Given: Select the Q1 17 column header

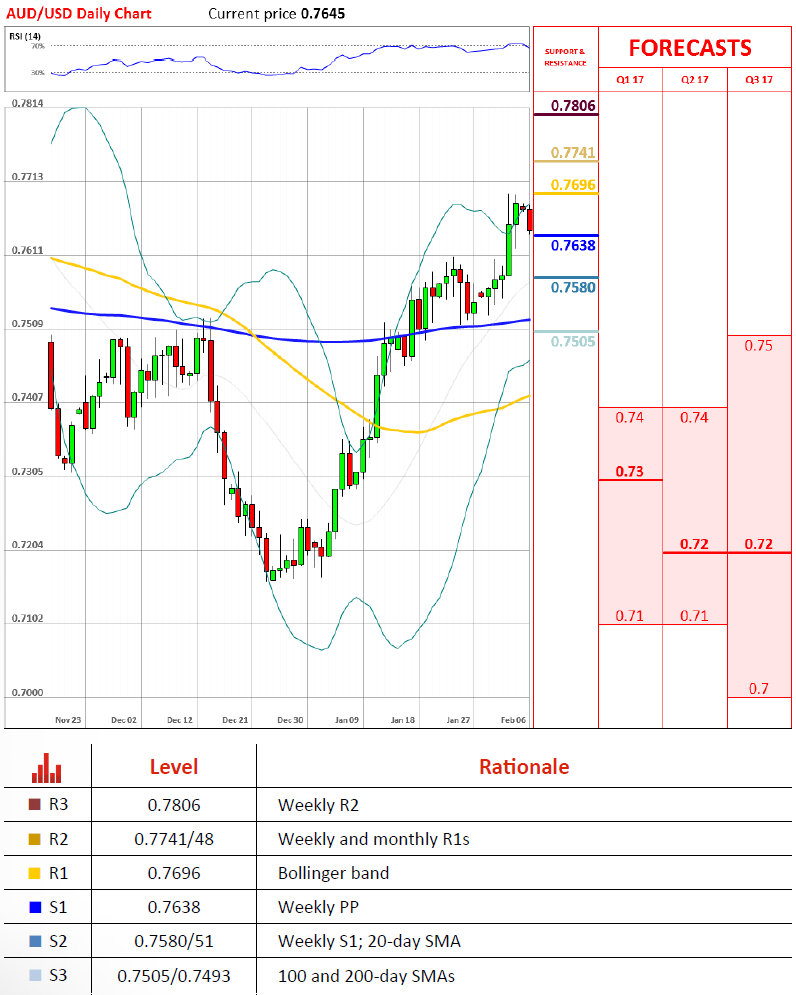Looking at the screenshot, I should (630, 79).
